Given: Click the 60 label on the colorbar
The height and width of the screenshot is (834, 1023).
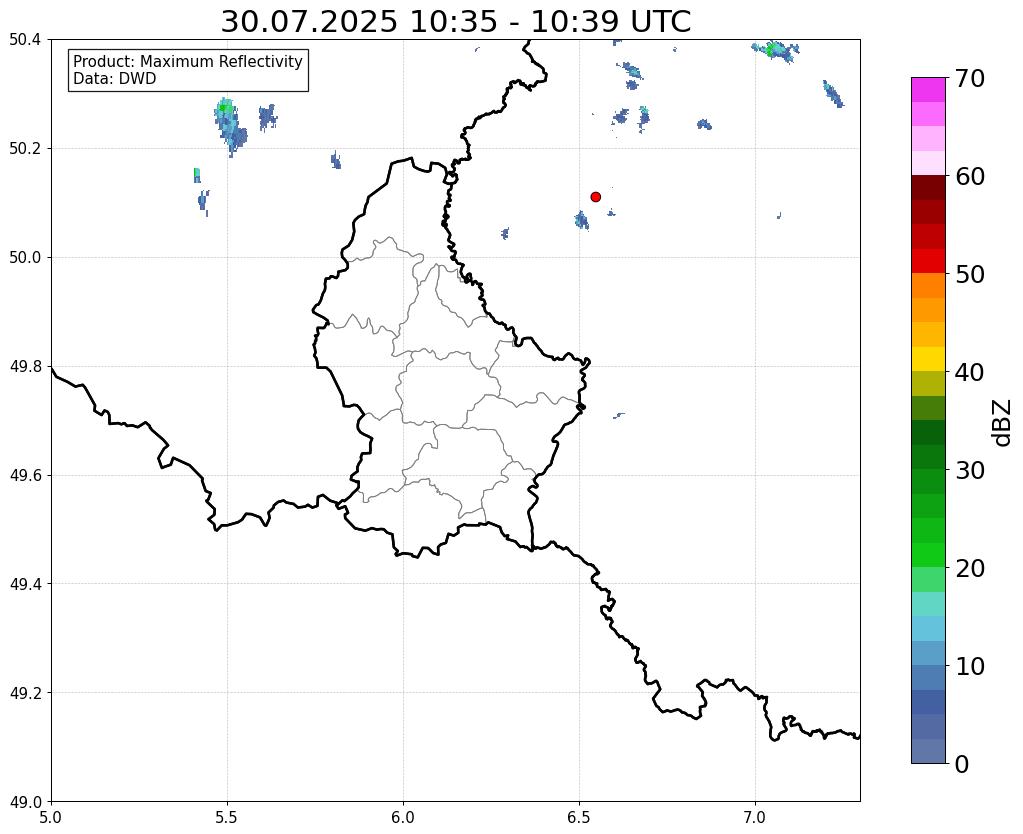Looking at the screenshot, I should [970, 176].
